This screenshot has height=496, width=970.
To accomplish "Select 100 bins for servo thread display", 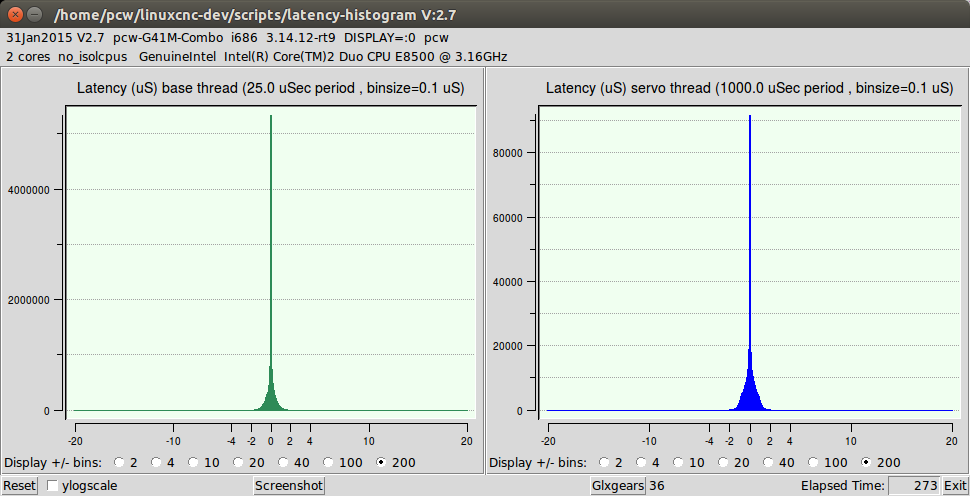I will [x=813, y=463].
